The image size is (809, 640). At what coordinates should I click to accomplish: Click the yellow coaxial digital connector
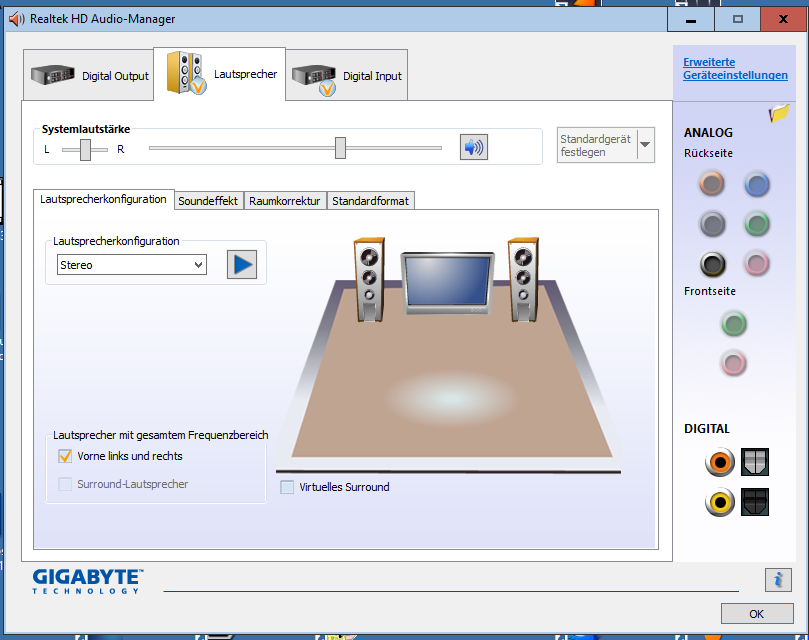(x=720, y=502)
